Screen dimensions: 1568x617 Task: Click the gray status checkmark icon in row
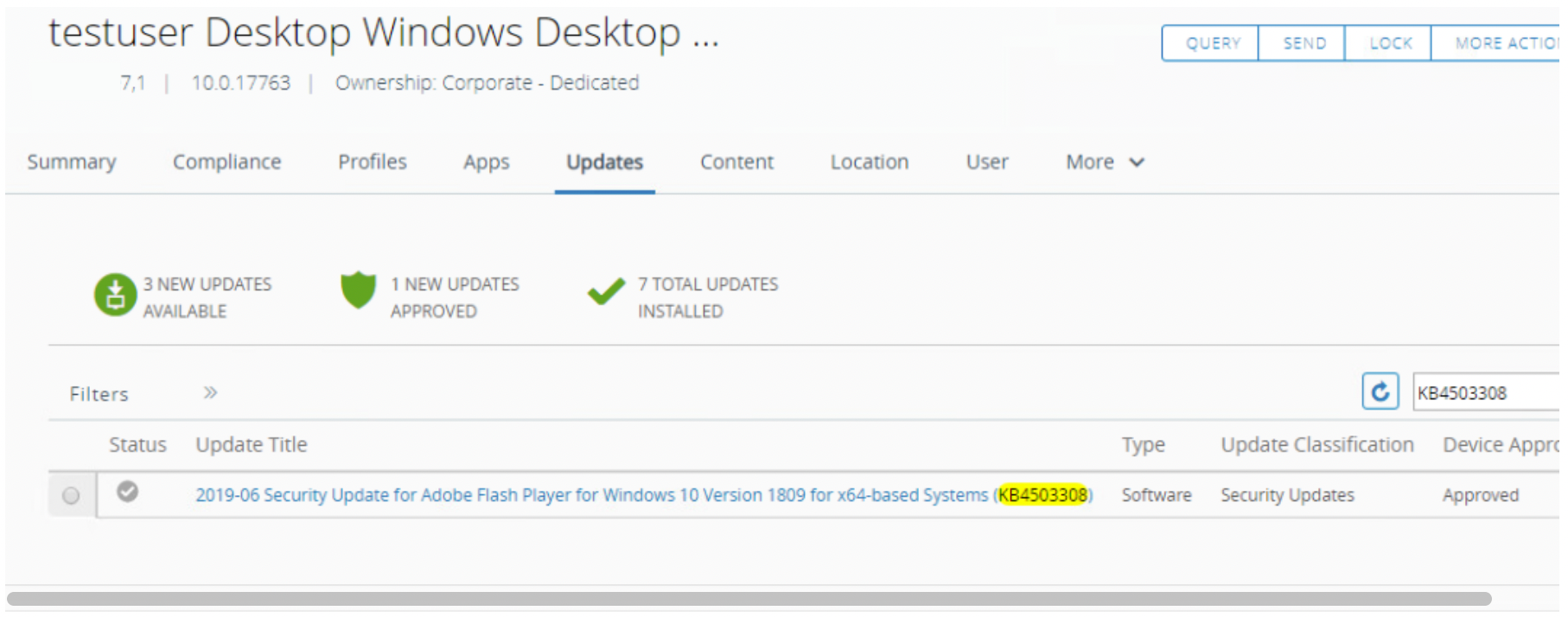(x=128, y=492)
